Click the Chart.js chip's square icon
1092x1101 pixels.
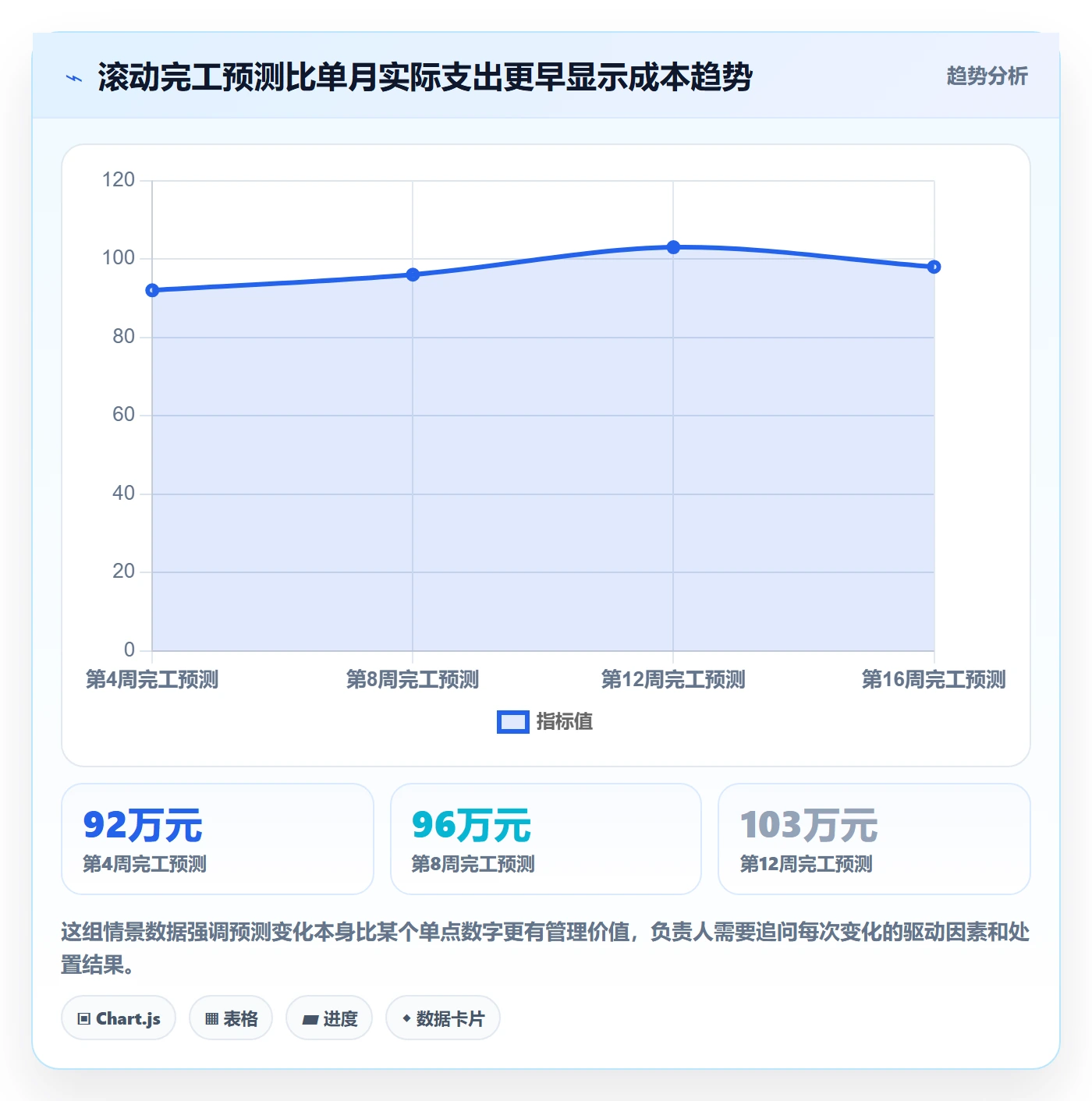click(x=84, y=1019)
